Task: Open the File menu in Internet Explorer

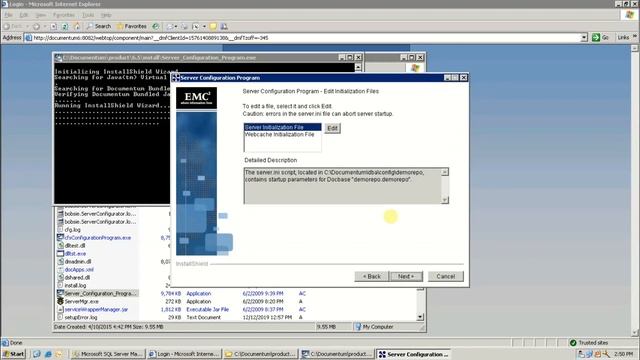Action: (8, 15)
